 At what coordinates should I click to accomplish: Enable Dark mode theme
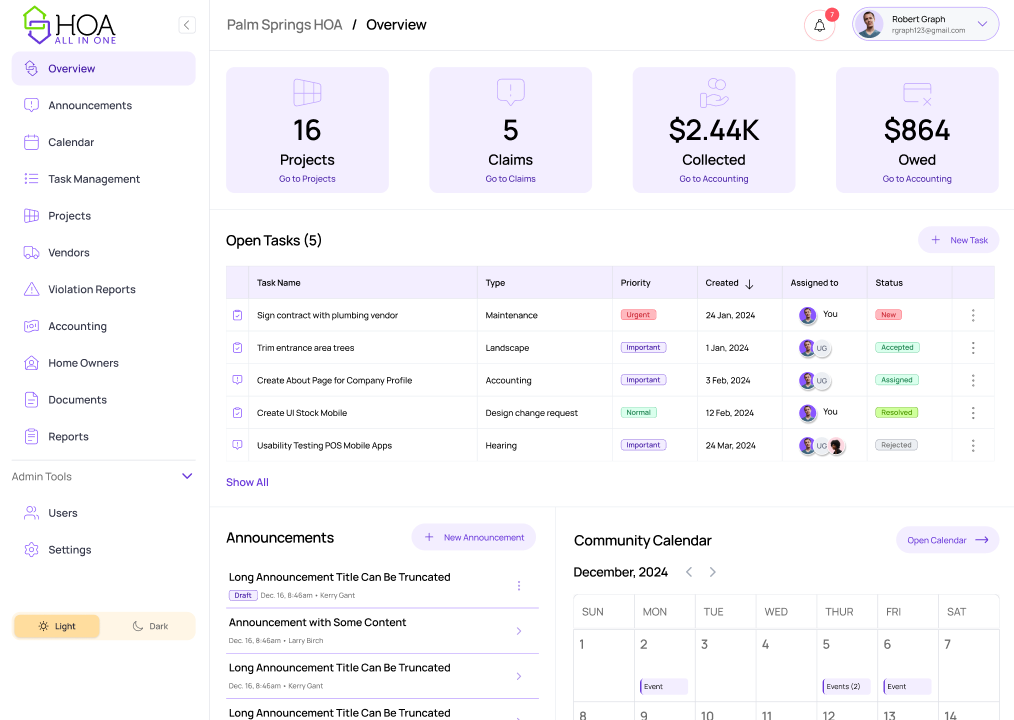click(x=149, y=625)
